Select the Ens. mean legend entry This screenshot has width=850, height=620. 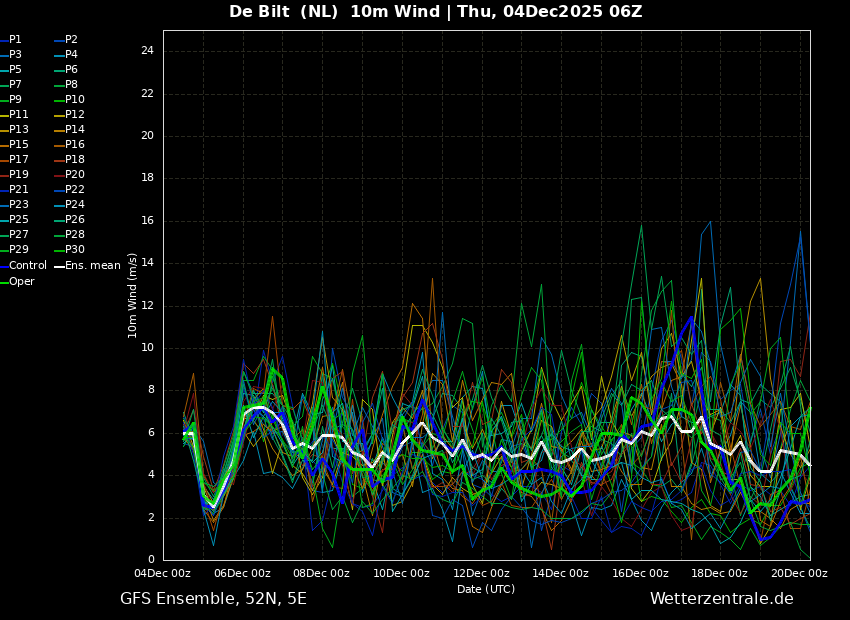click(92, 266)
